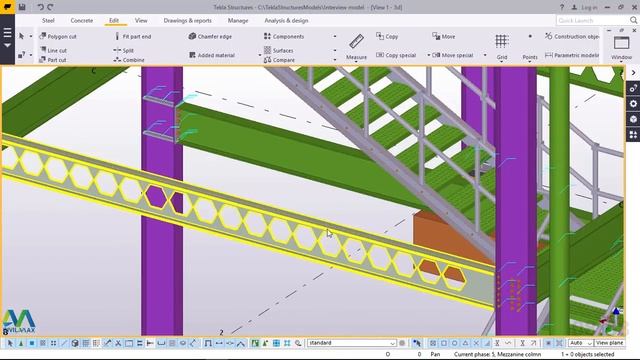Activate Fit part end
Image resolution: width=640 pixels, height=360 pixels.
tap(133, 36)
